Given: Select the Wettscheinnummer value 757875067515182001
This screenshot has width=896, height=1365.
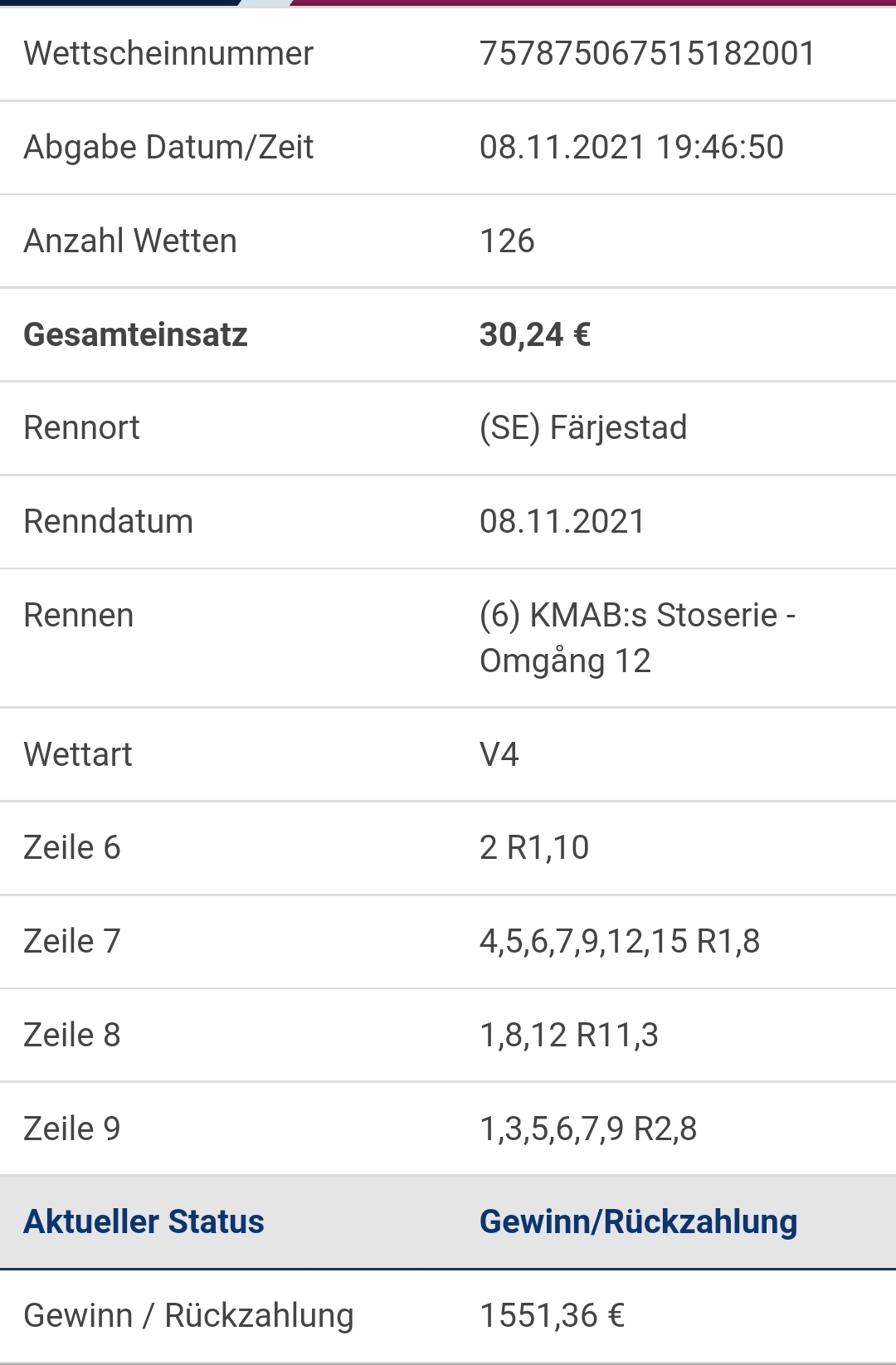Looking at the screenshot, I should pyautogui.click(x=647, y=54).
